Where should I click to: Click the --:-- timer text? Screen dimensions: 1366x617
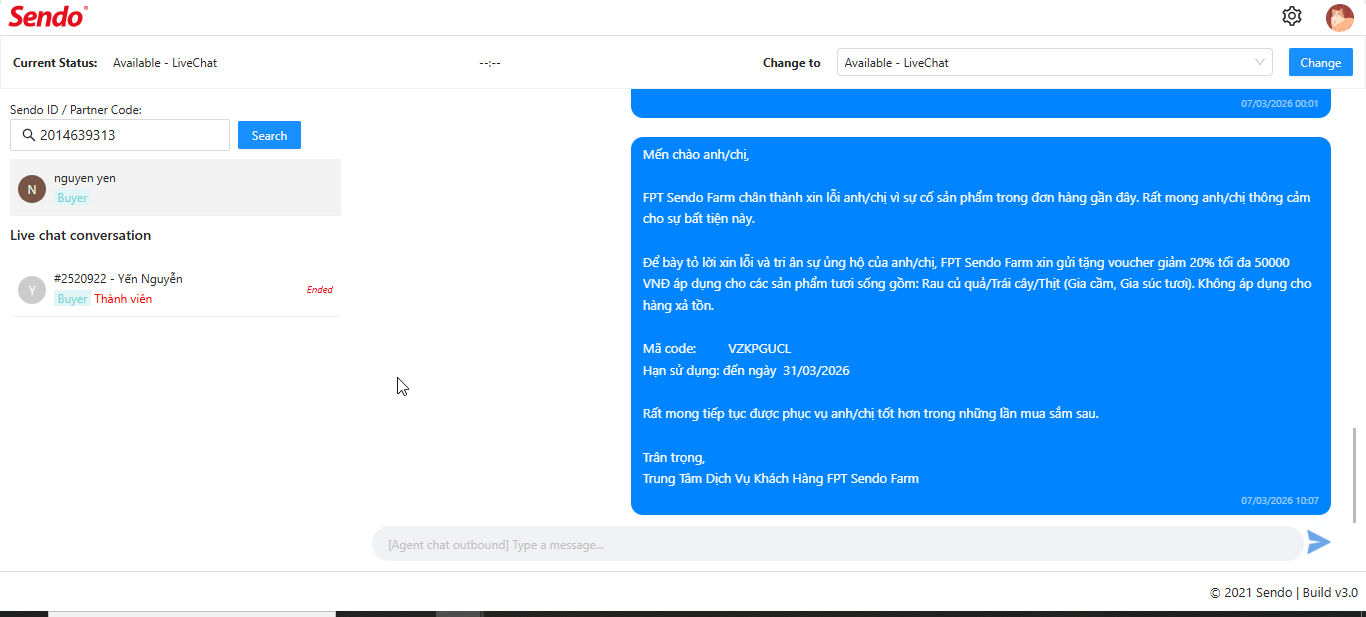click(x=490, y=62)
